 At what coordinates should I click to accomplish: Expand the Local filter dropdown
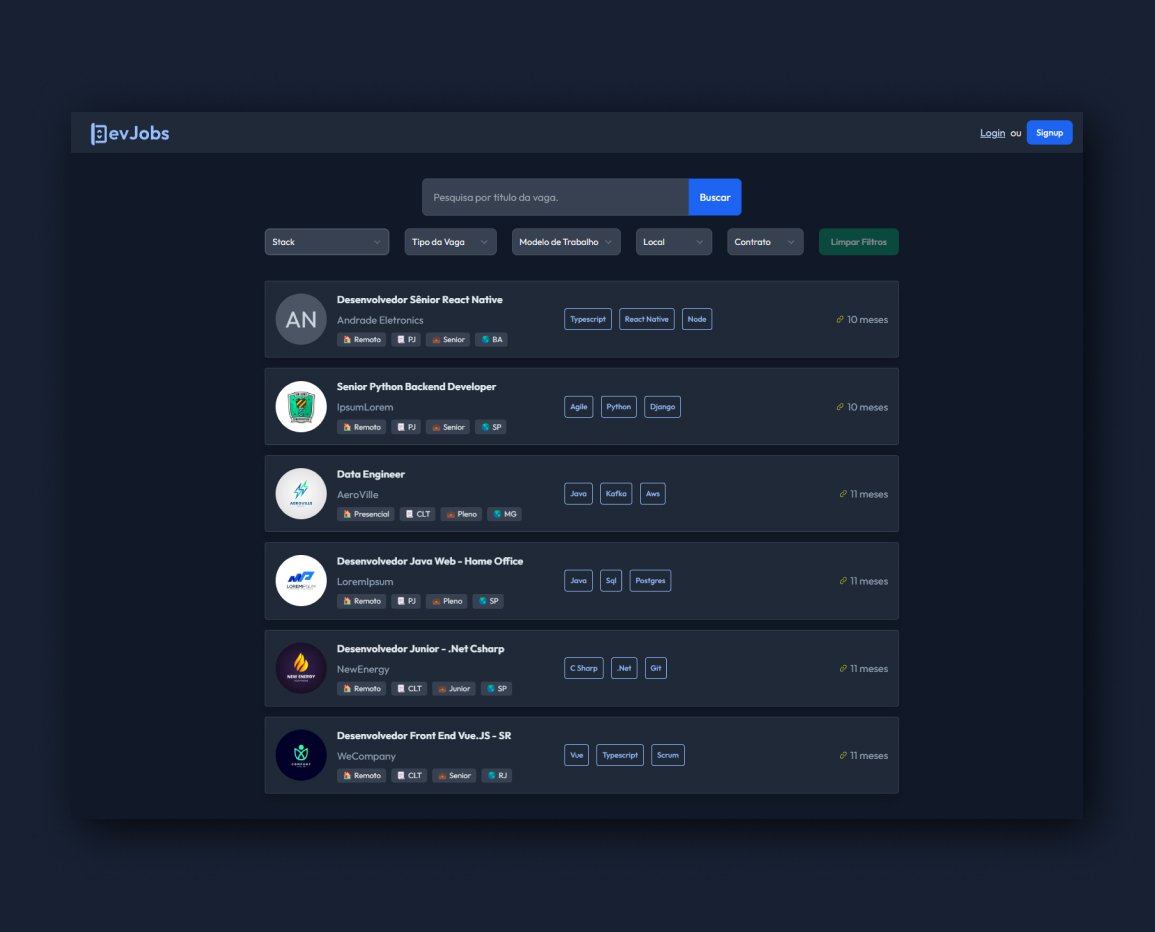[x=673, y=242]
